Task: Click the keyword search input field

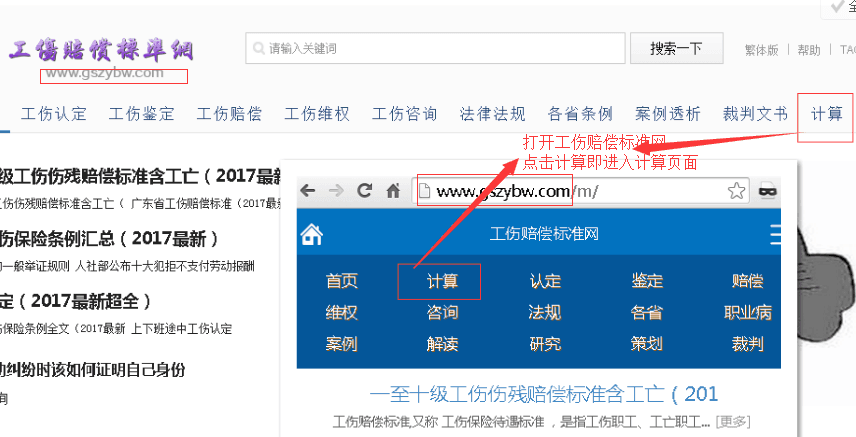Action: coord(435,48)
